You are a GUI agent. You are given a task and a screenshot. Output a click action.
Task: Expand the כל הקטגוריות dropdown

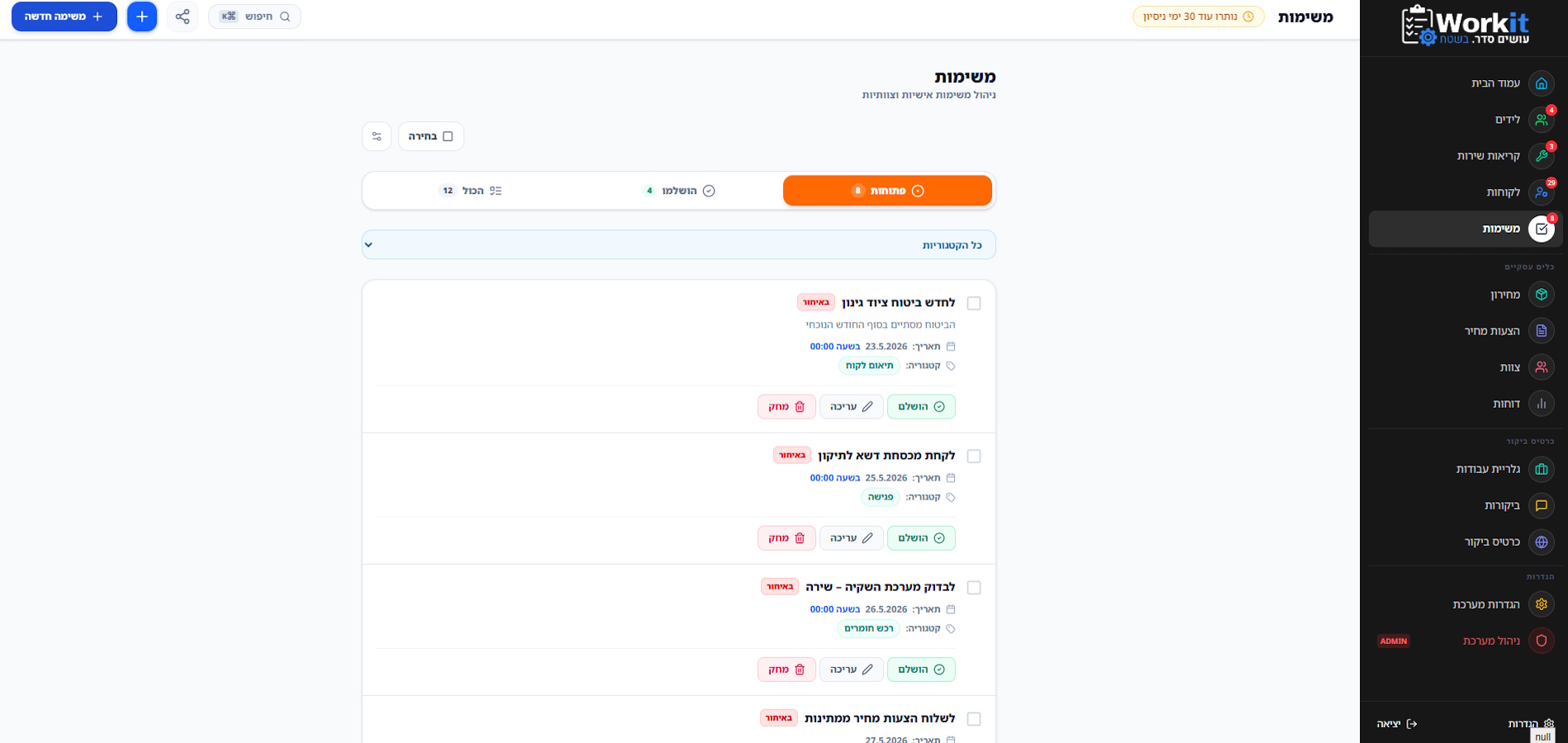pos(678,245)
